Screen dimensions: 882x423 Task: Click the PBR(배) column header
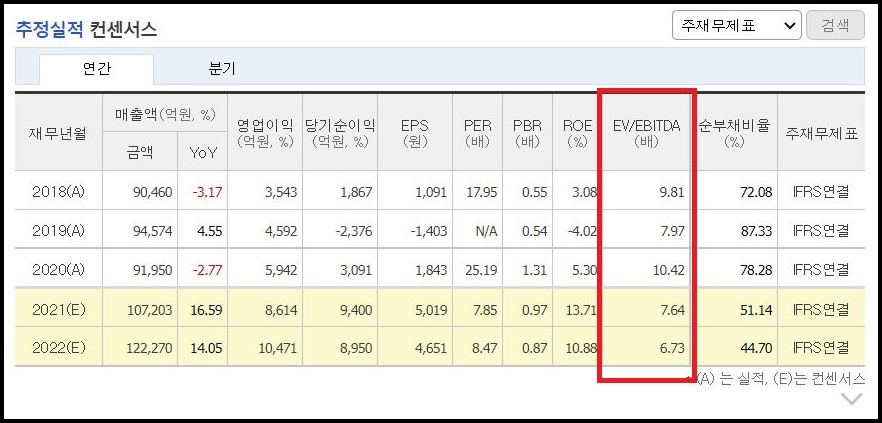click(x=528, y=133)
